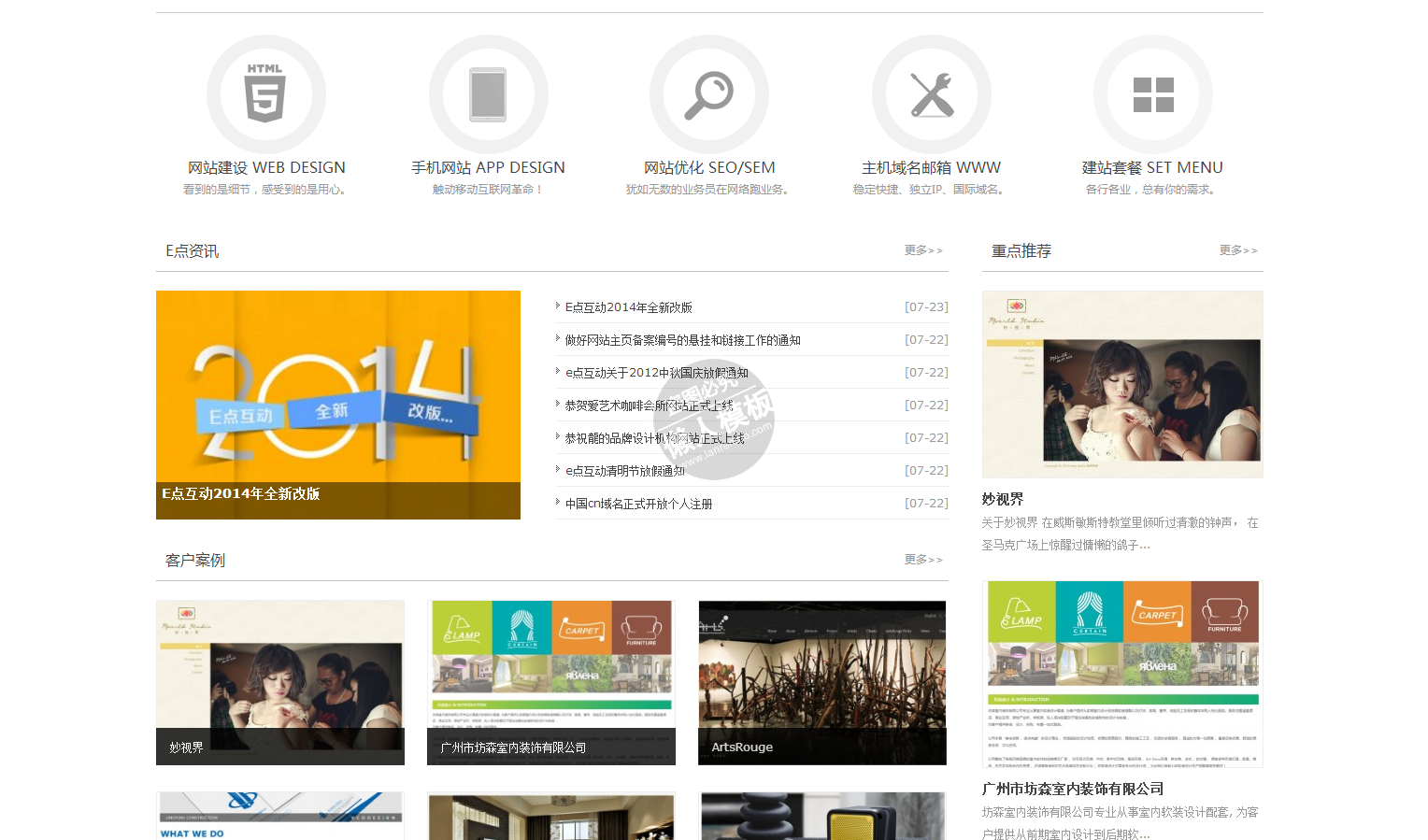Click the magnifier SEO/SEM icon

[x=709, y=94]
